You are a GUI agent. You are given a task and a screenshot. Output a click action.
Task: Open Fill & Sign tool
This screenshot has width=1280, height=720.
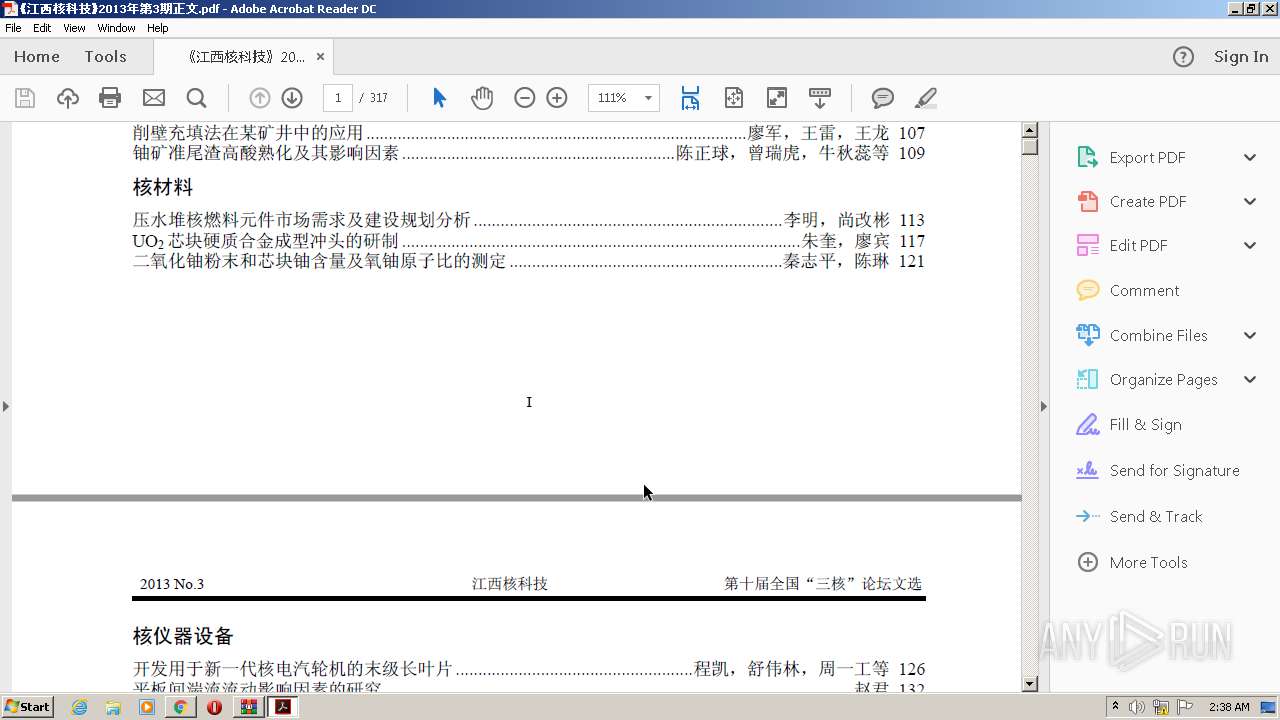1145,424
